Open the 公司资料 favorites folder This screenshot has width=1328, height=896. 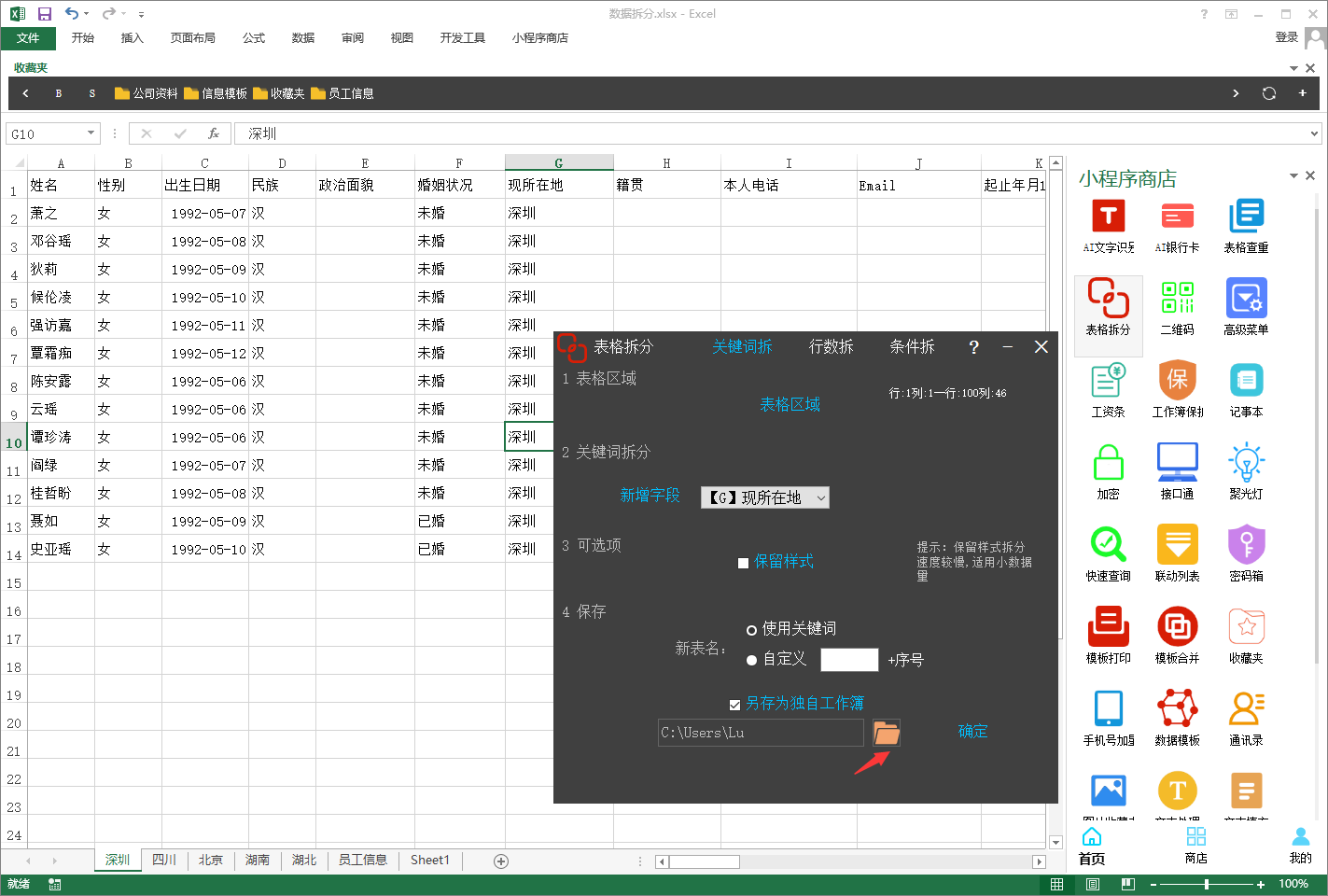[147, 93]
